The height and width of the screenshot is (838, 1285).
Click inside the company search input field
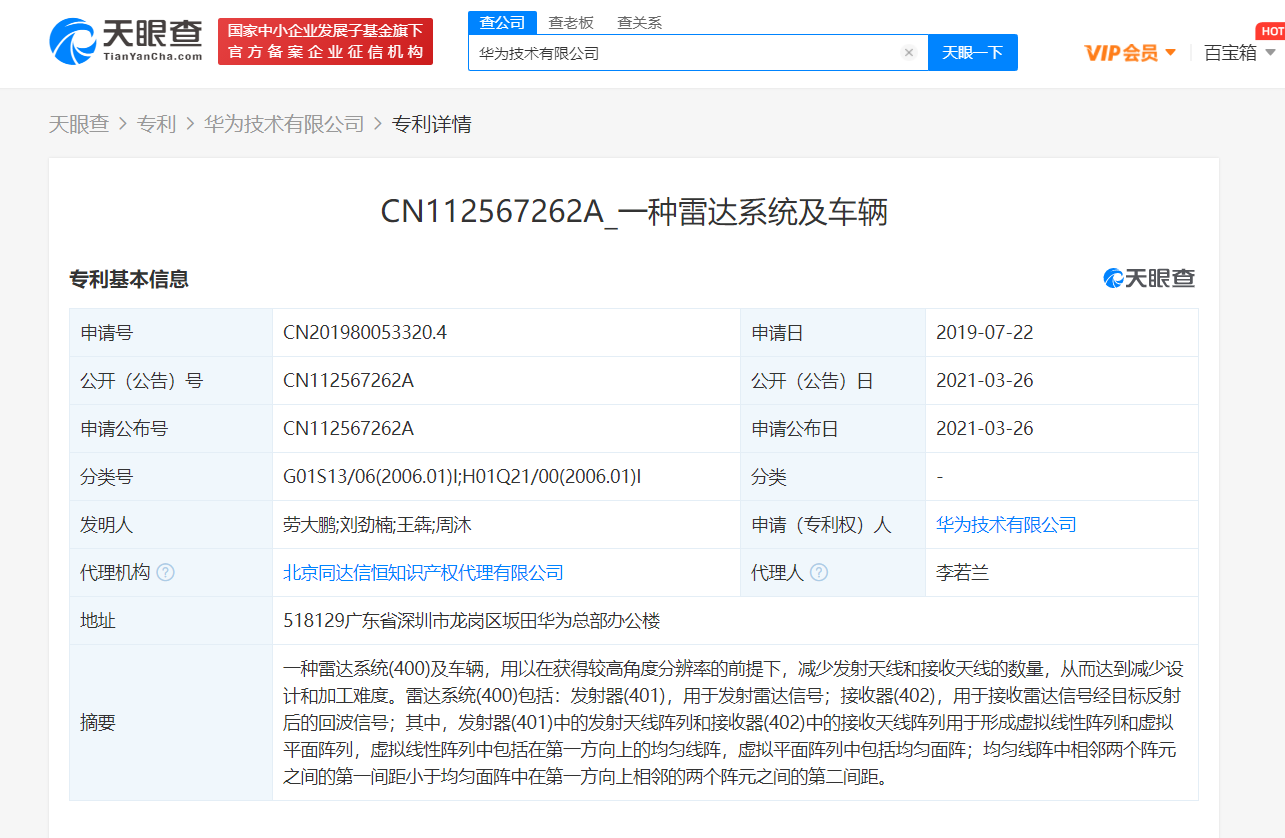[x=690, y=52]
